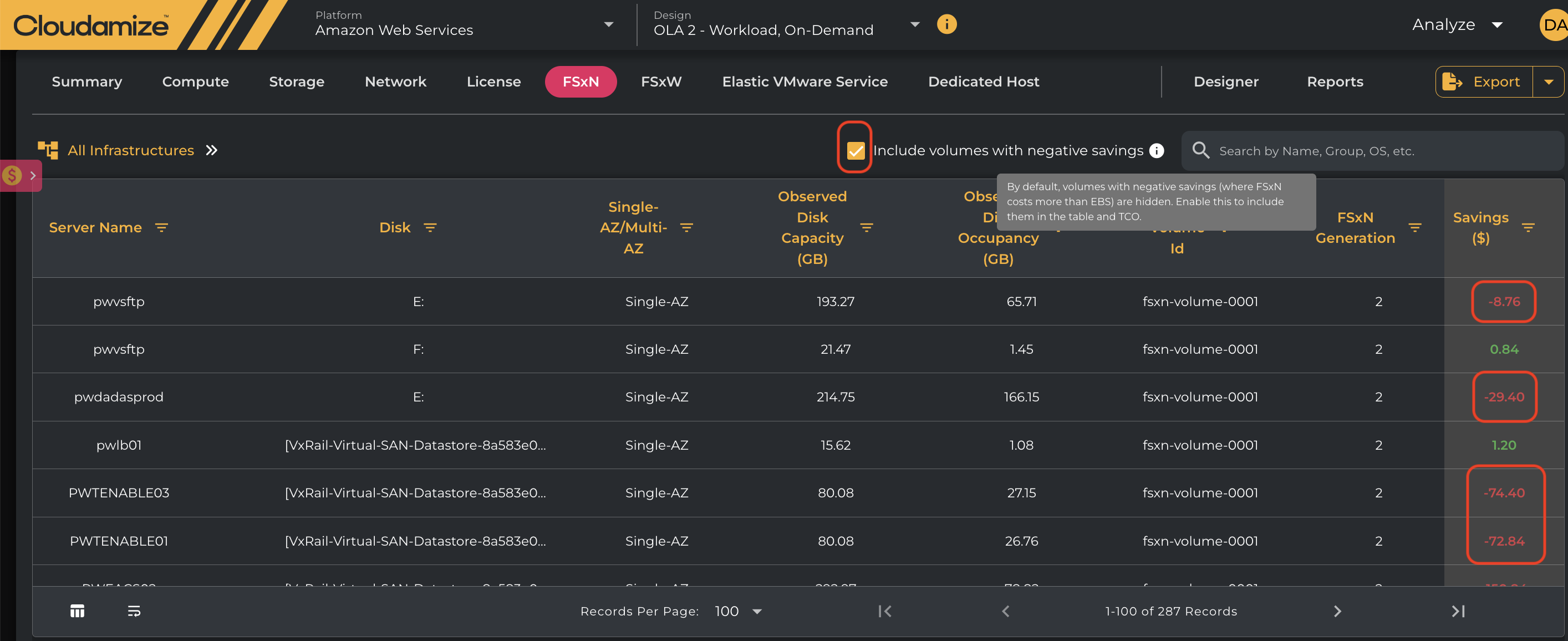Click the PWTENABLE03 server name
This screenshot has width=1568, height=641.
(119, 493)
